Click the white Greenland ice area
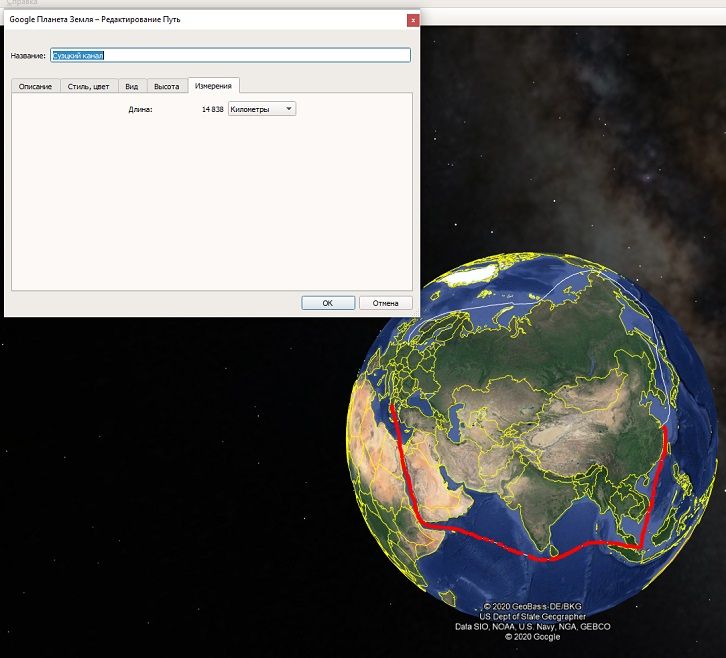 coord(468,276)
